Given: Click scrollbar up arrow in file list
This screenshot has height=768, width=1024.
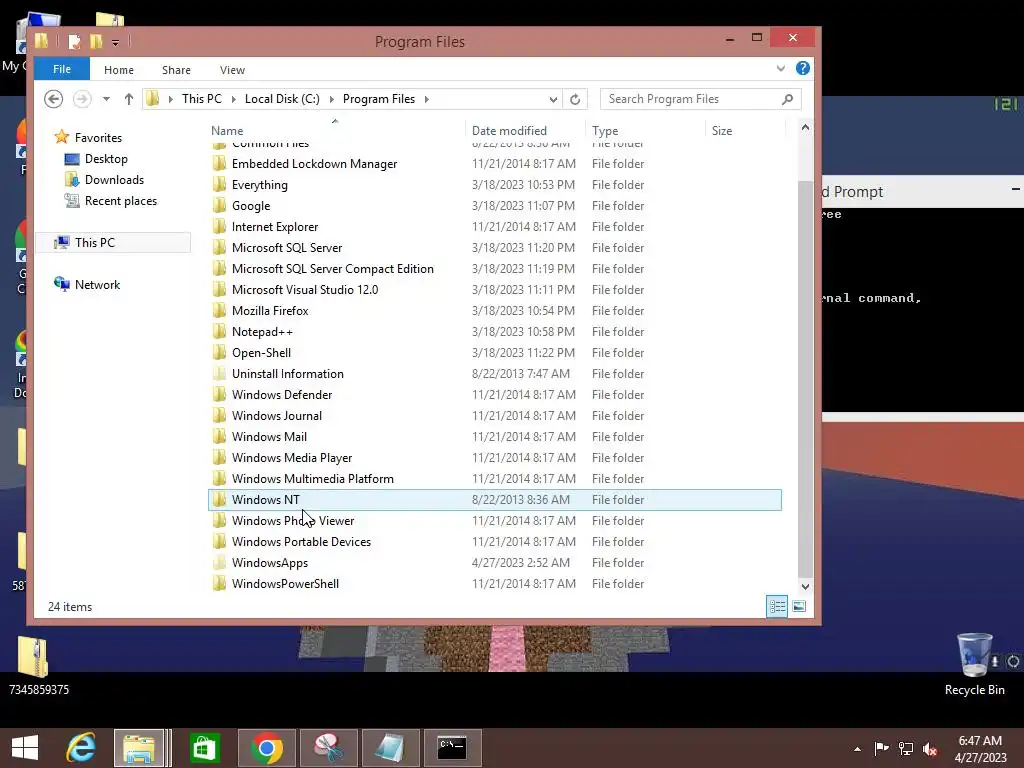Looking at the screenshot, I should (805, 128).
